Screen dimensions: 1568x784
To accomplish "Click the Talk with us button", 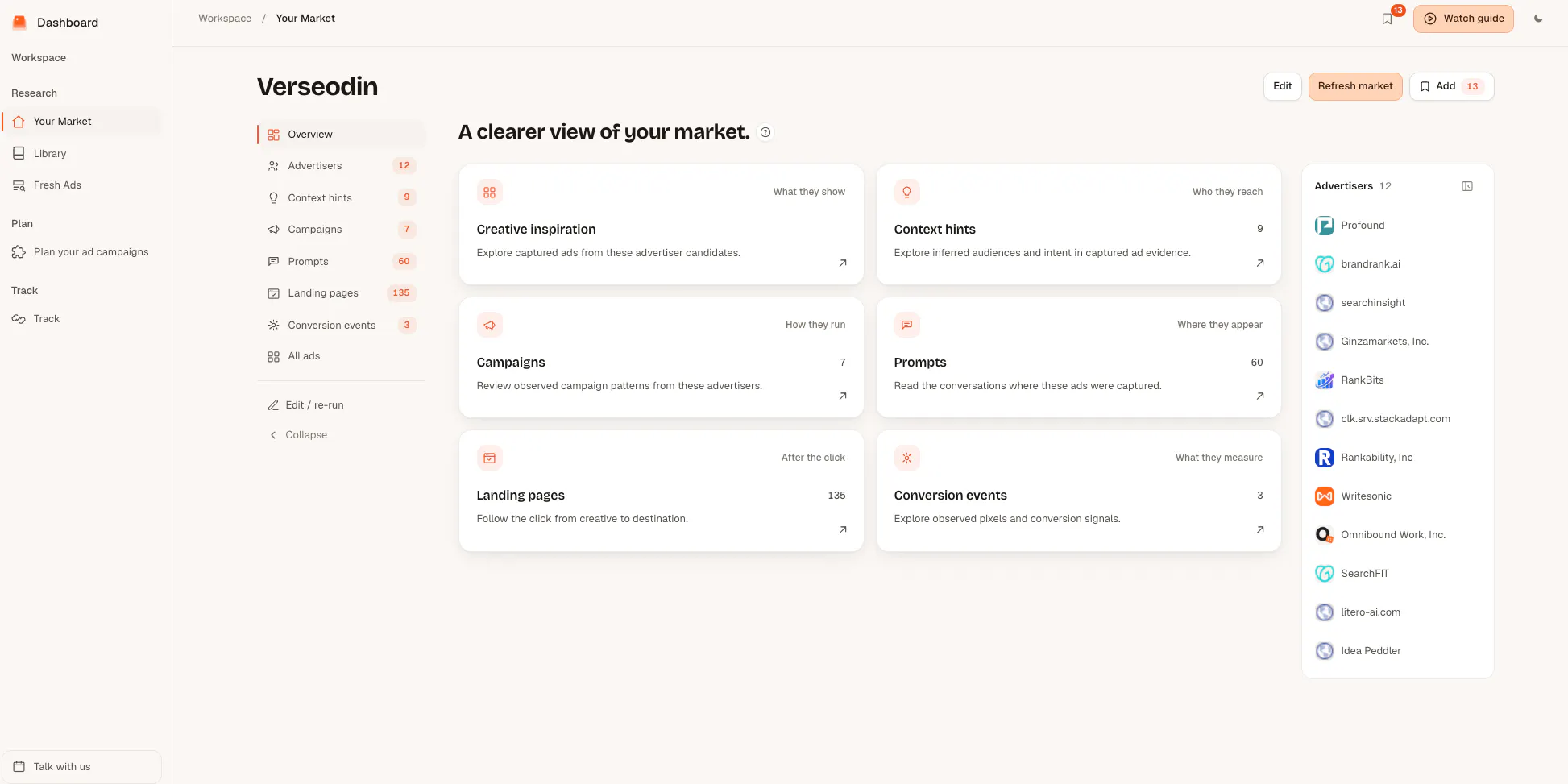I will point(81,767).
